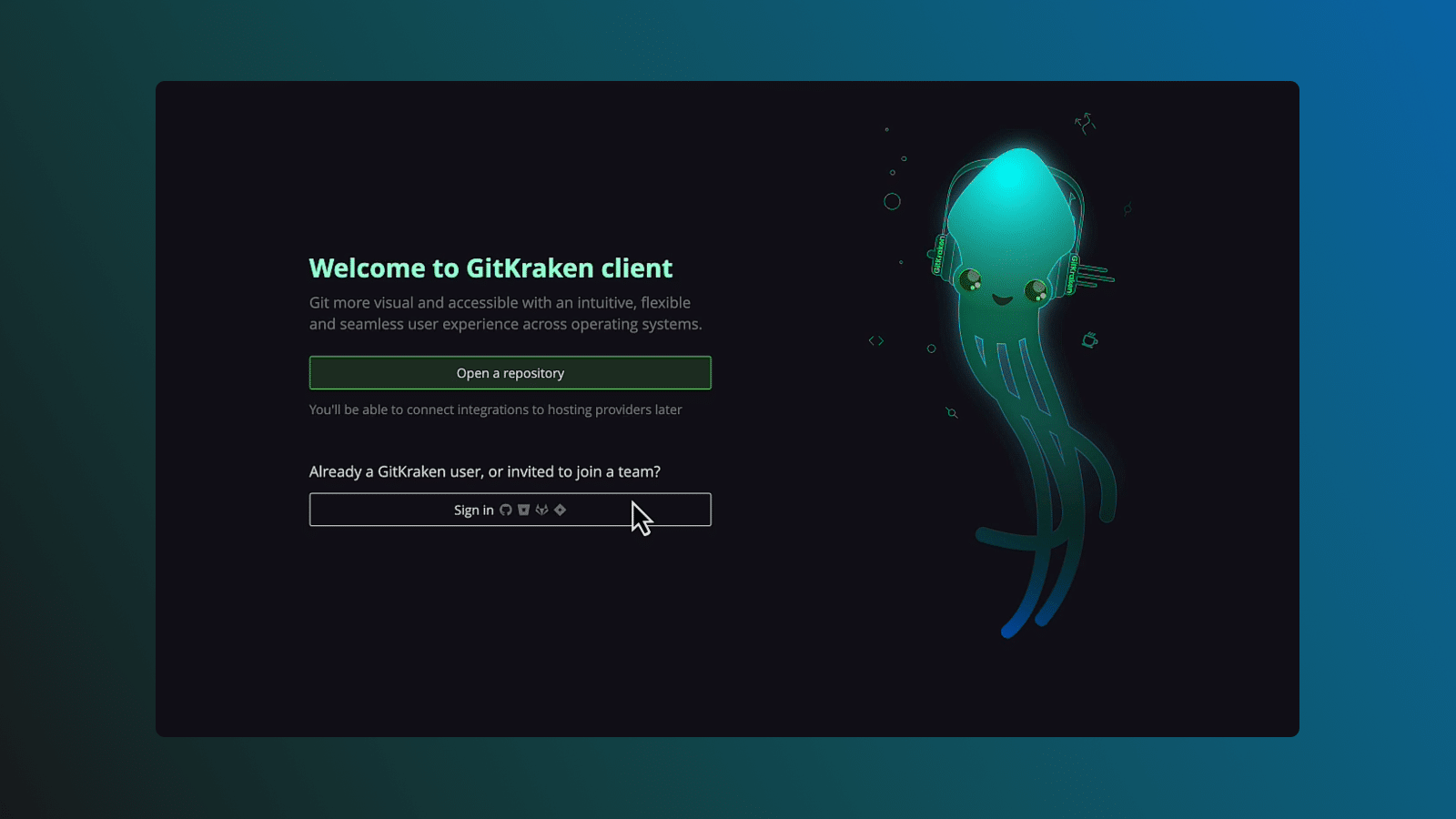Screen dimensions: 1456x819
Task: Click the GitLab fox icon
Action: pyautogui.click(x=541, y=510)
